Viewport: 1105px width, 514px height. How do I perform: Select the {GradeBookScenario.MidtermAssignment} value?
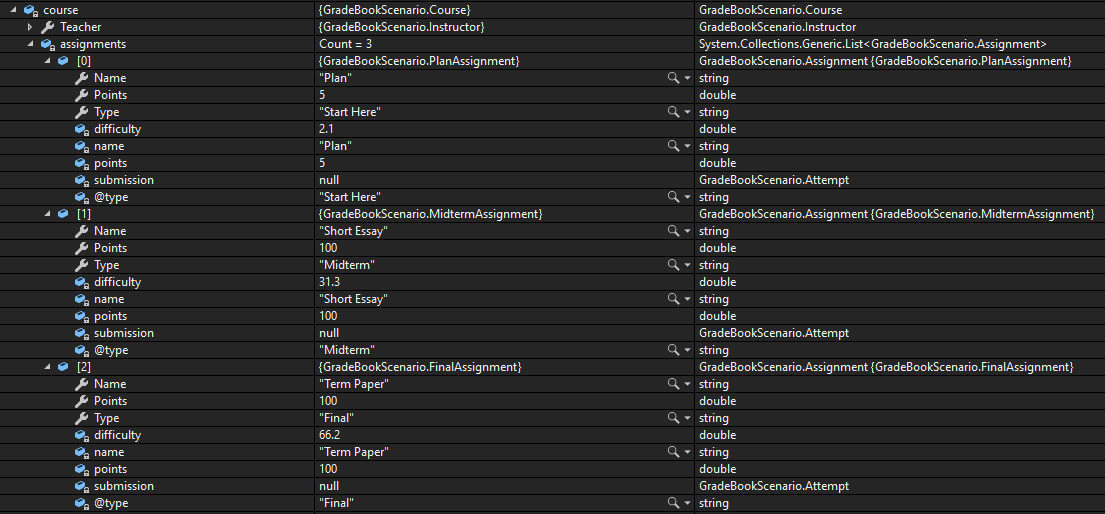pos(431,214)
